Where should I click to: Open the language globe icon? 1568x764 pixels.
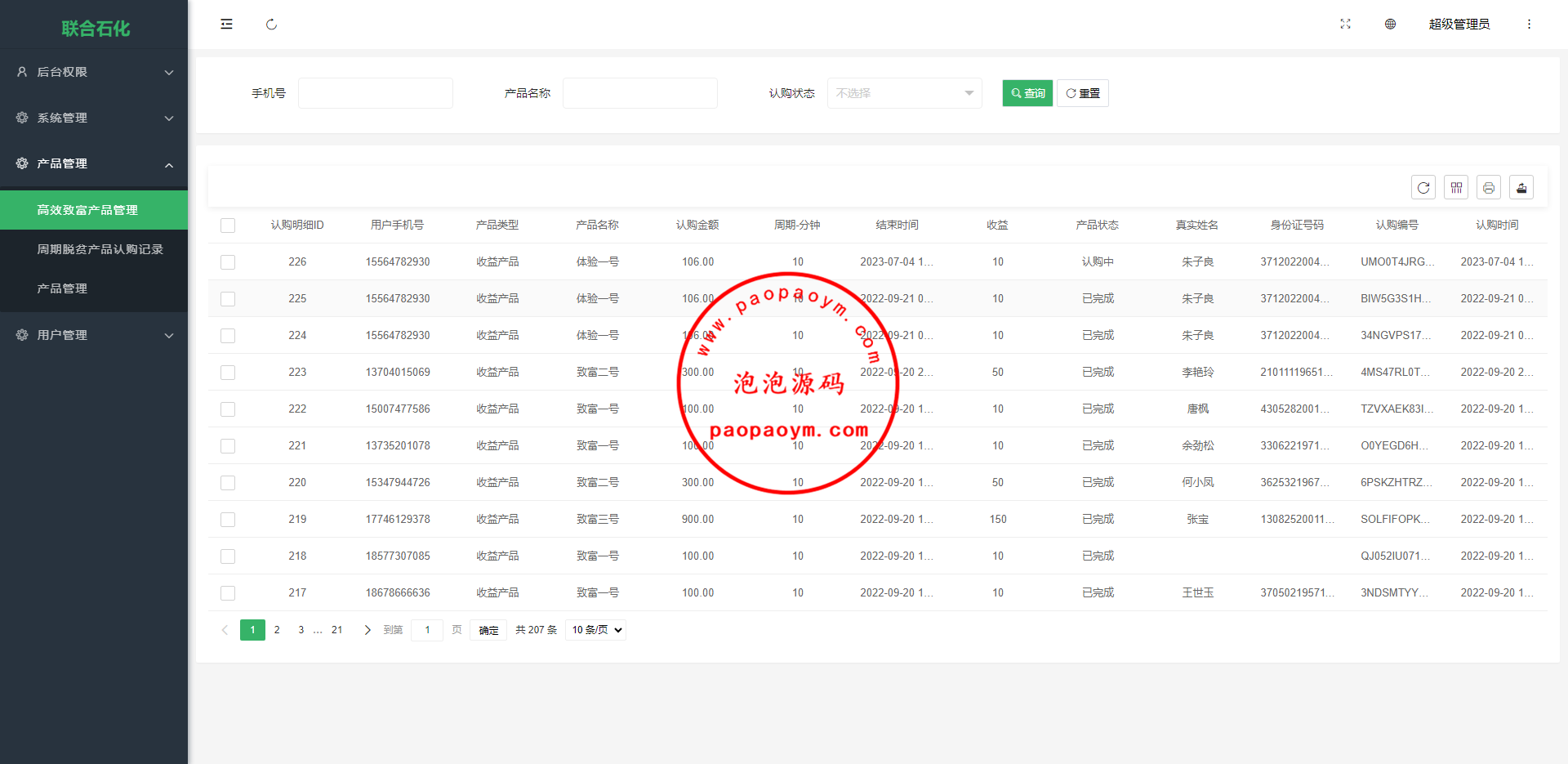(1390, 25)
